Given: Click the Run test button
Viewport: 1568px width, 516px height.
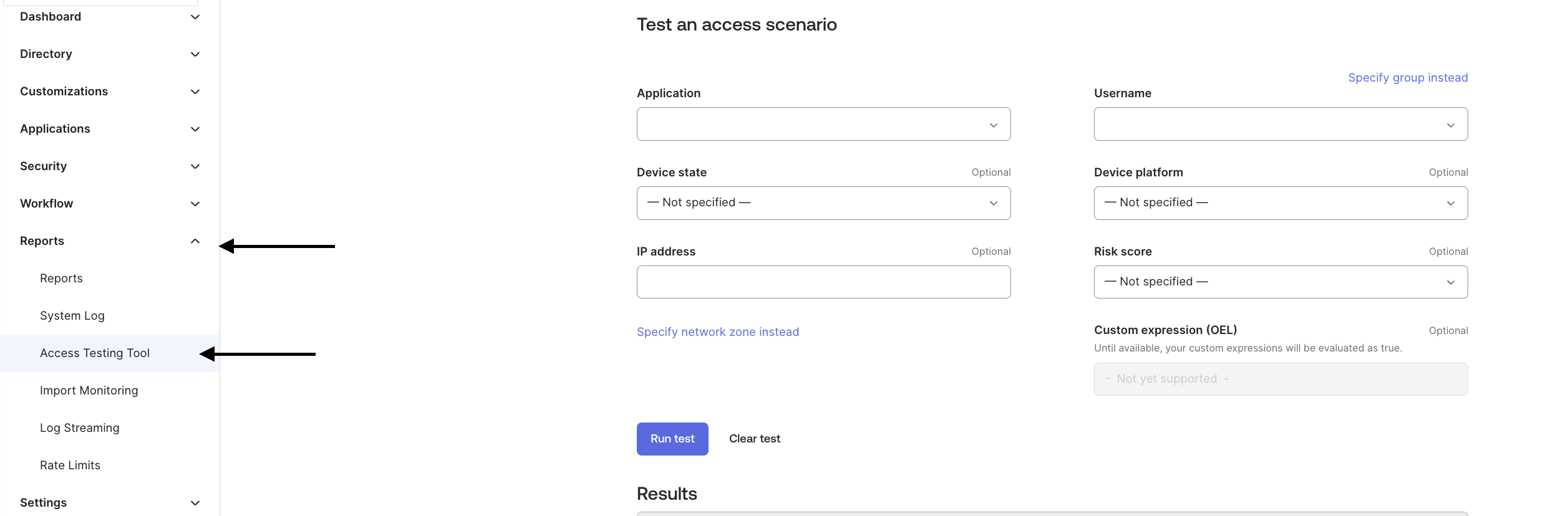Looking at the screenshot, I should pyautogui.click(x=672, y=439).
